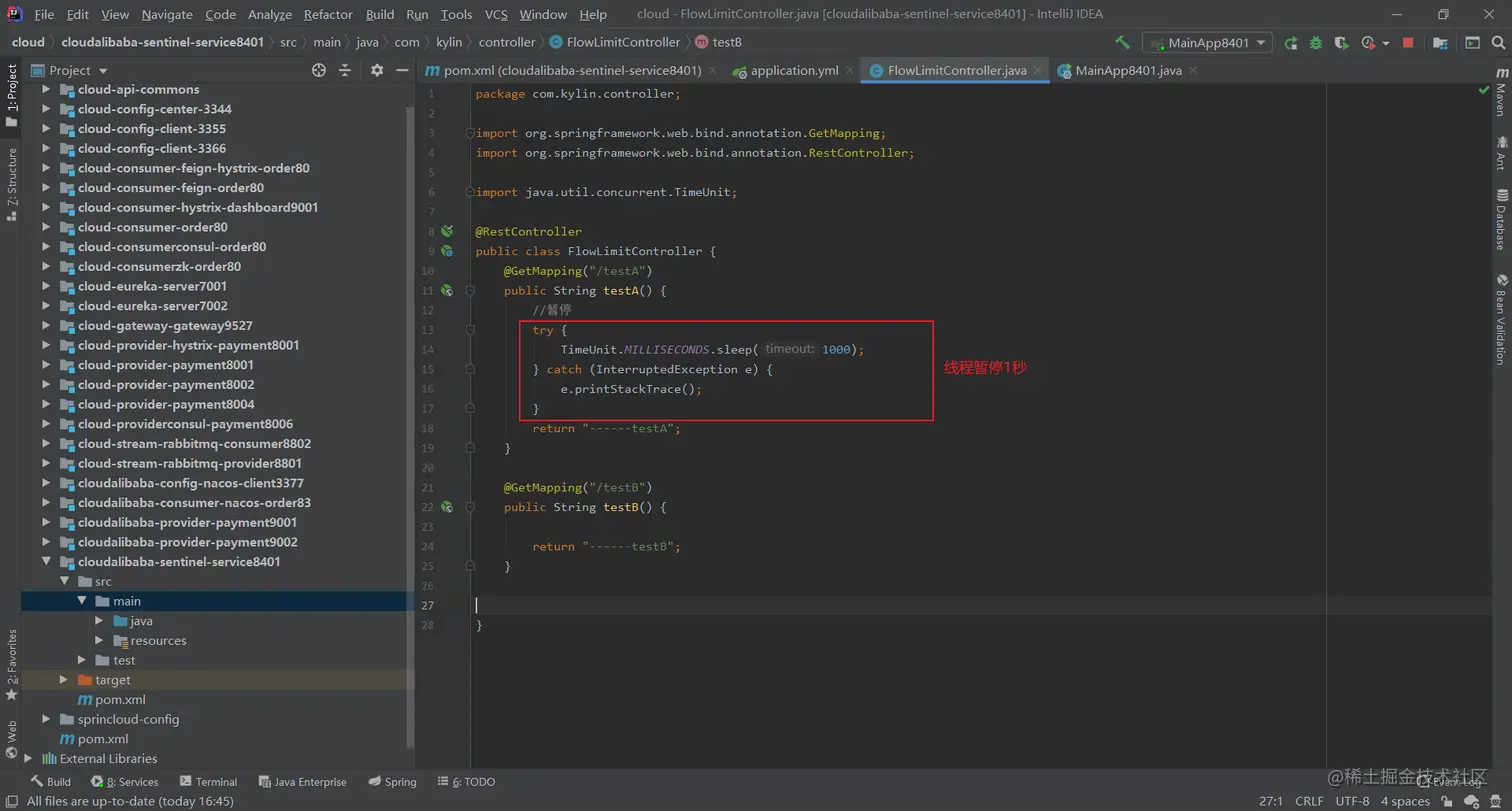Click the locate-in-project target icon in the Project panel

click(x=319, y=70)
